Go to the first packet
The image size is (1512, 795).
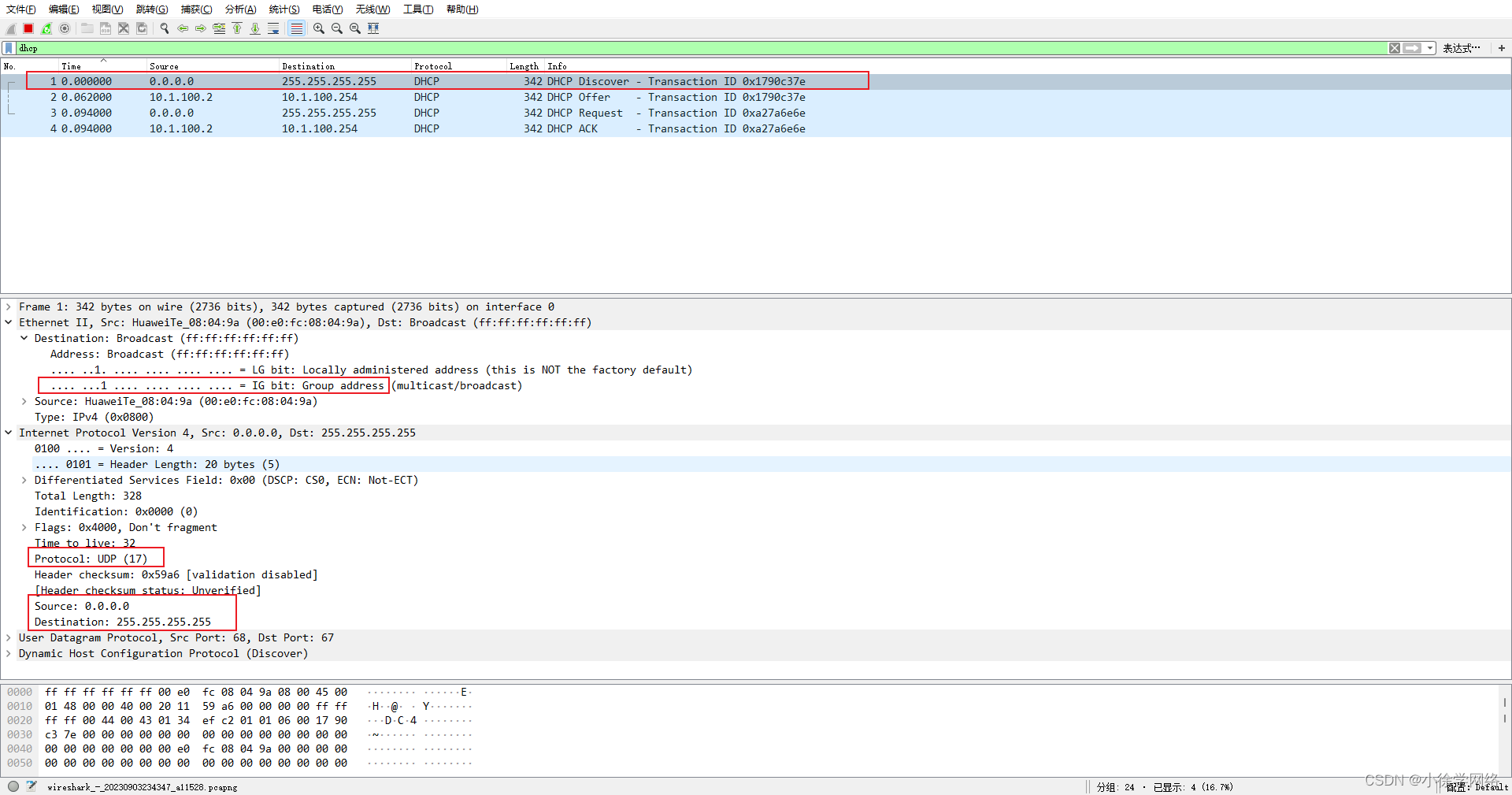click(237, 28)
